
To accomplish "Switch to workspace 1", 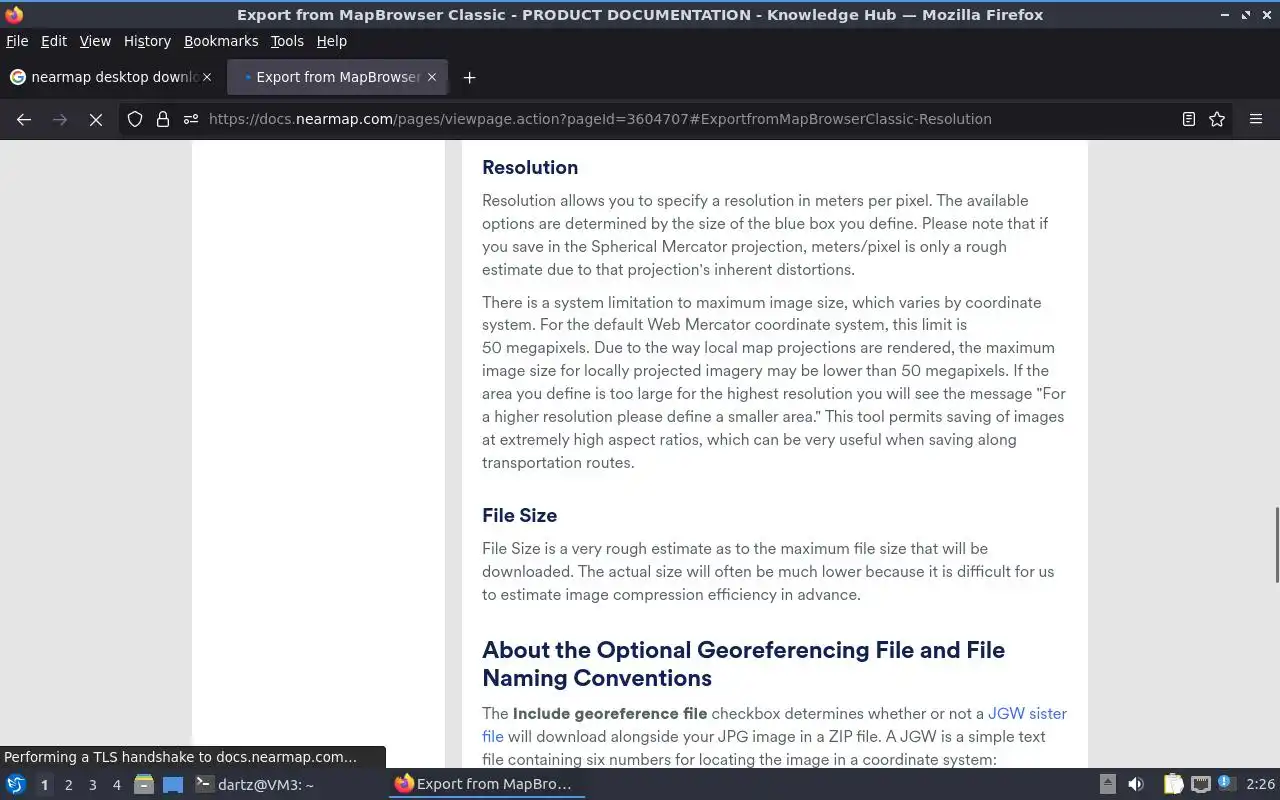I will pos(44,785).
